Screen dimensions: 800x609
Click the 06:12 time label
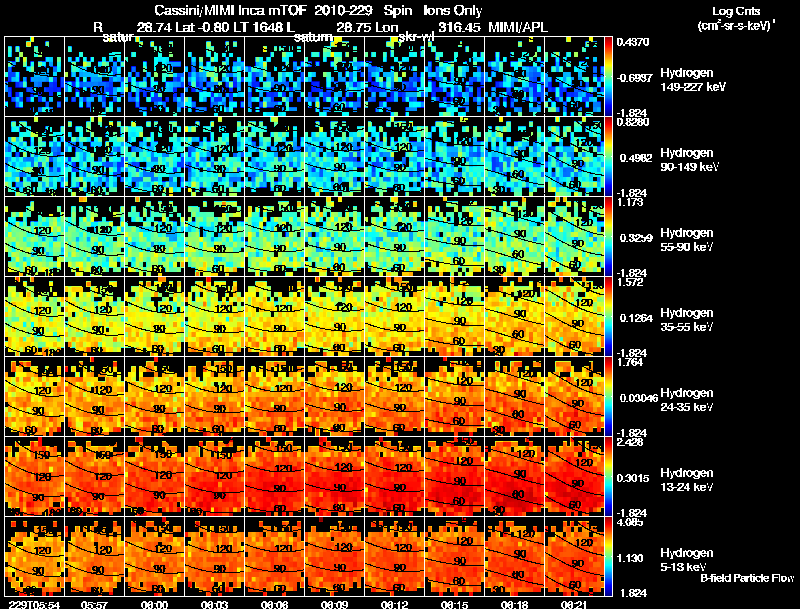394,604
